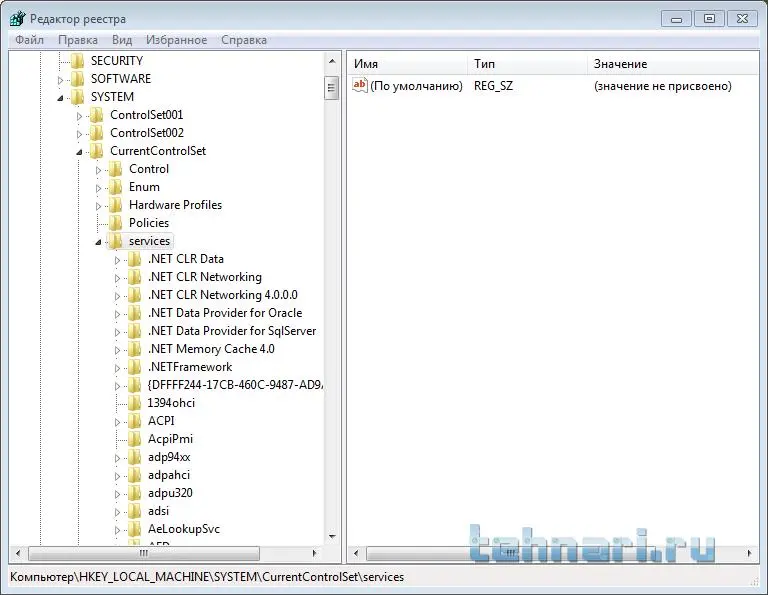Viewport: 768px width, 595px height.
Task: Click the tree pane vertical scrollbar thumb
Action: tap(332, 88)
